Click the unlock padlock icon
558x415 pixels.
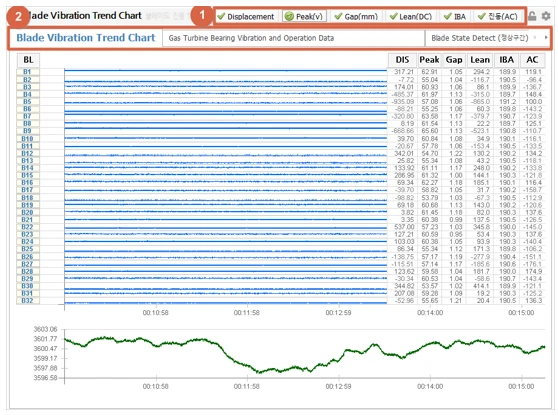point(532,16)
